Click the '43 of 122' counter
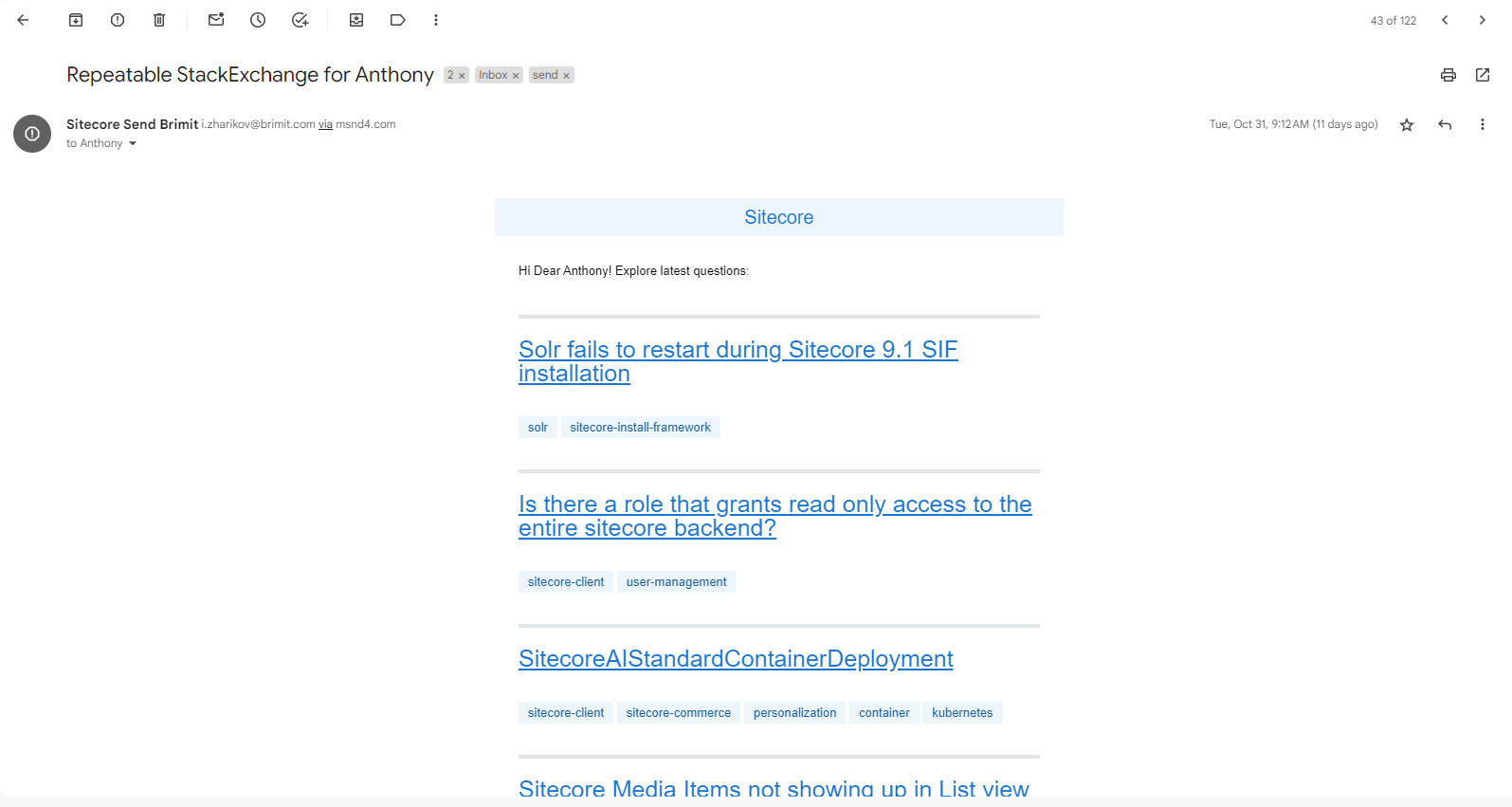The height and width of the screenshot is (807, 1512). [1394, 21]
